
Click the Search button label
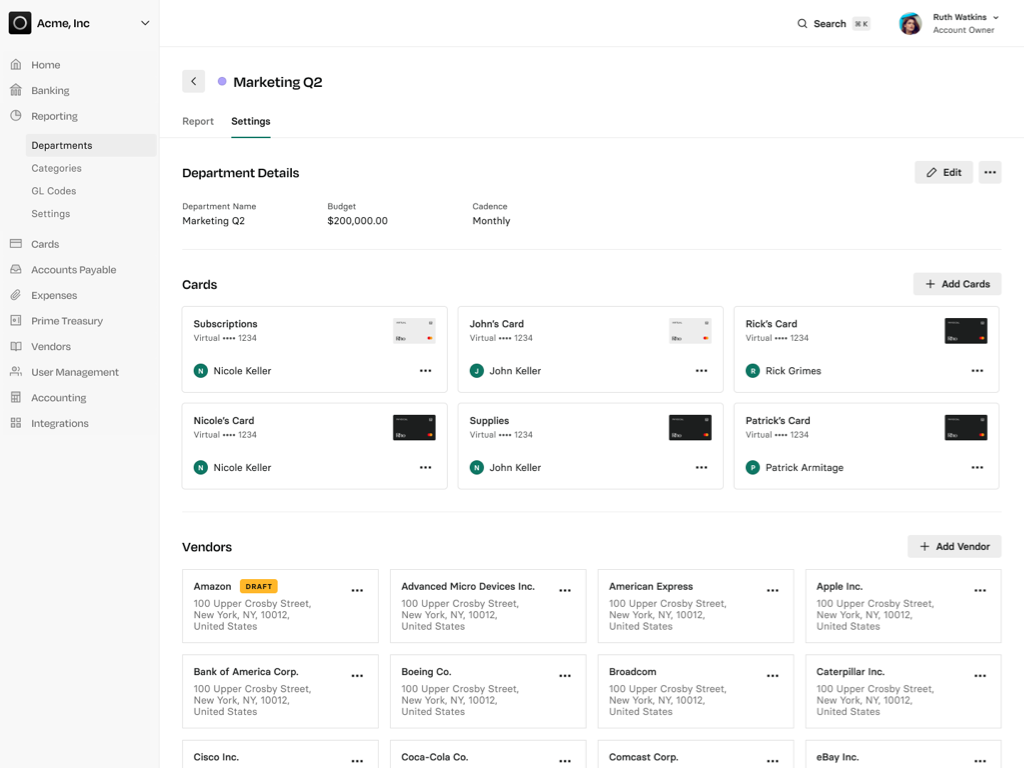829,24
